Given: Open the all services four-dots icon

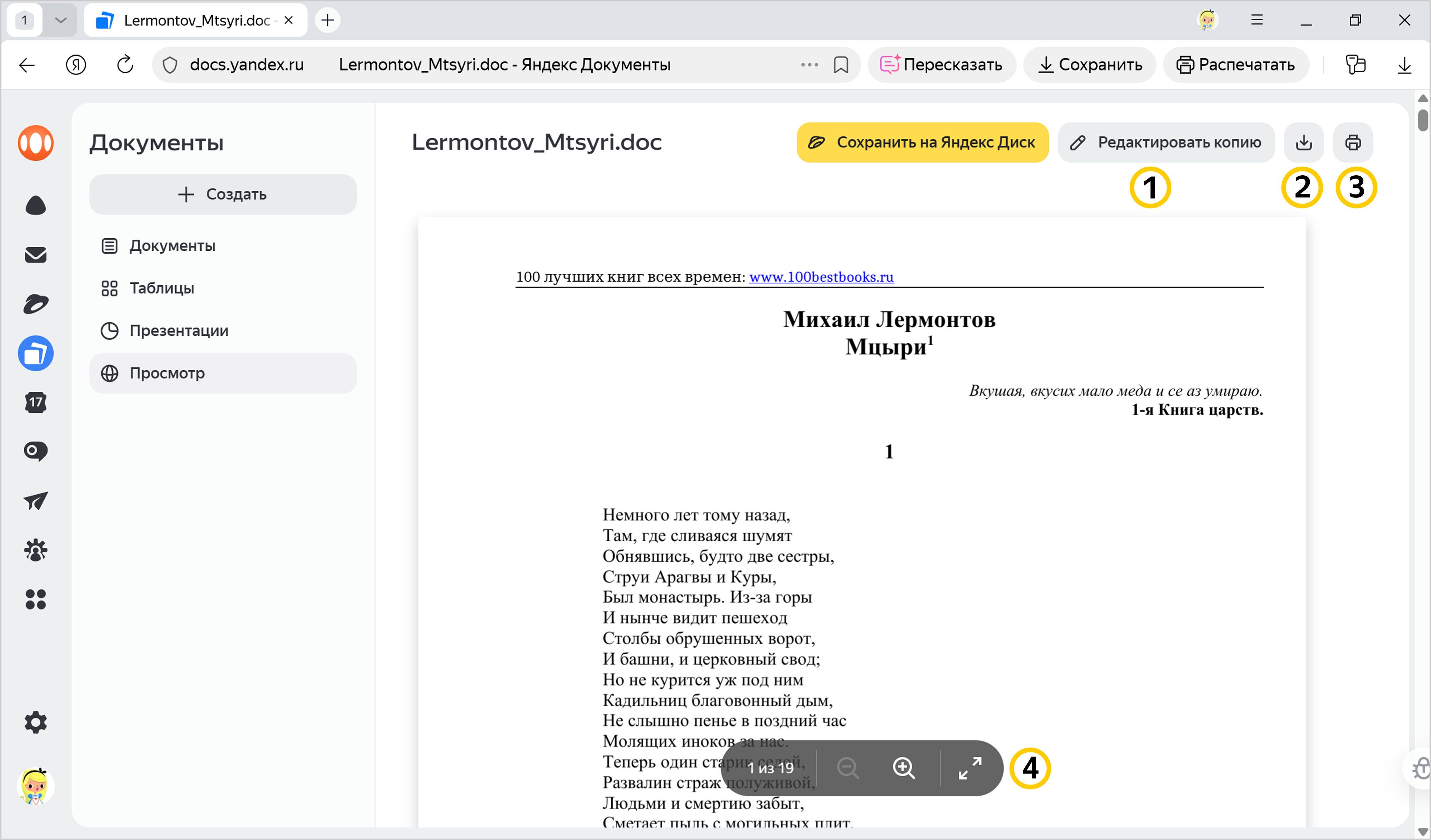Looking at the screenshot, I should point(36,599).
